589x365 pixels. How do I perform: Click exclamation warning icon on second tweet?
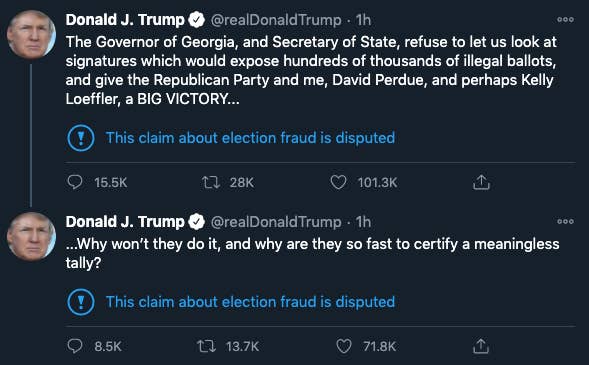click(x=81, y=302)
